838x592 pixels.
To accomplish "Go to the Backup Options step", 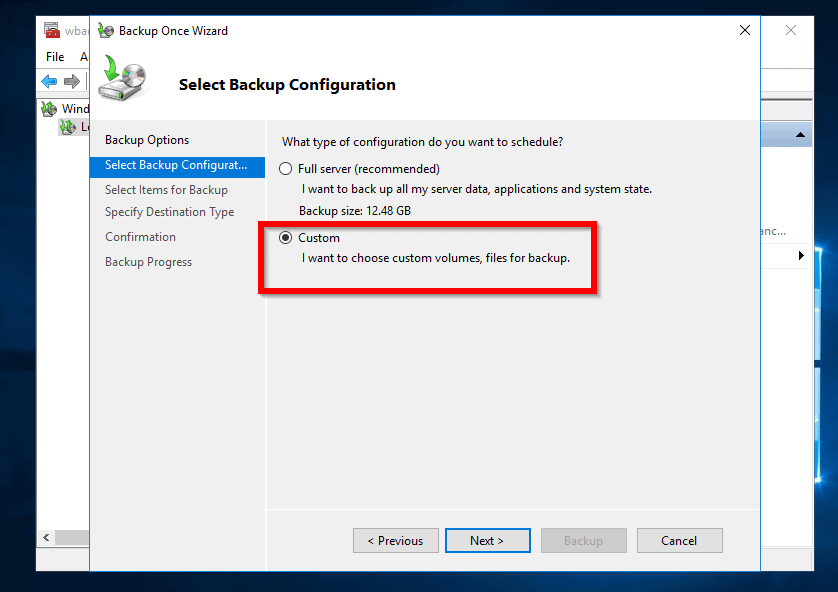I will (x=147, y=140).
